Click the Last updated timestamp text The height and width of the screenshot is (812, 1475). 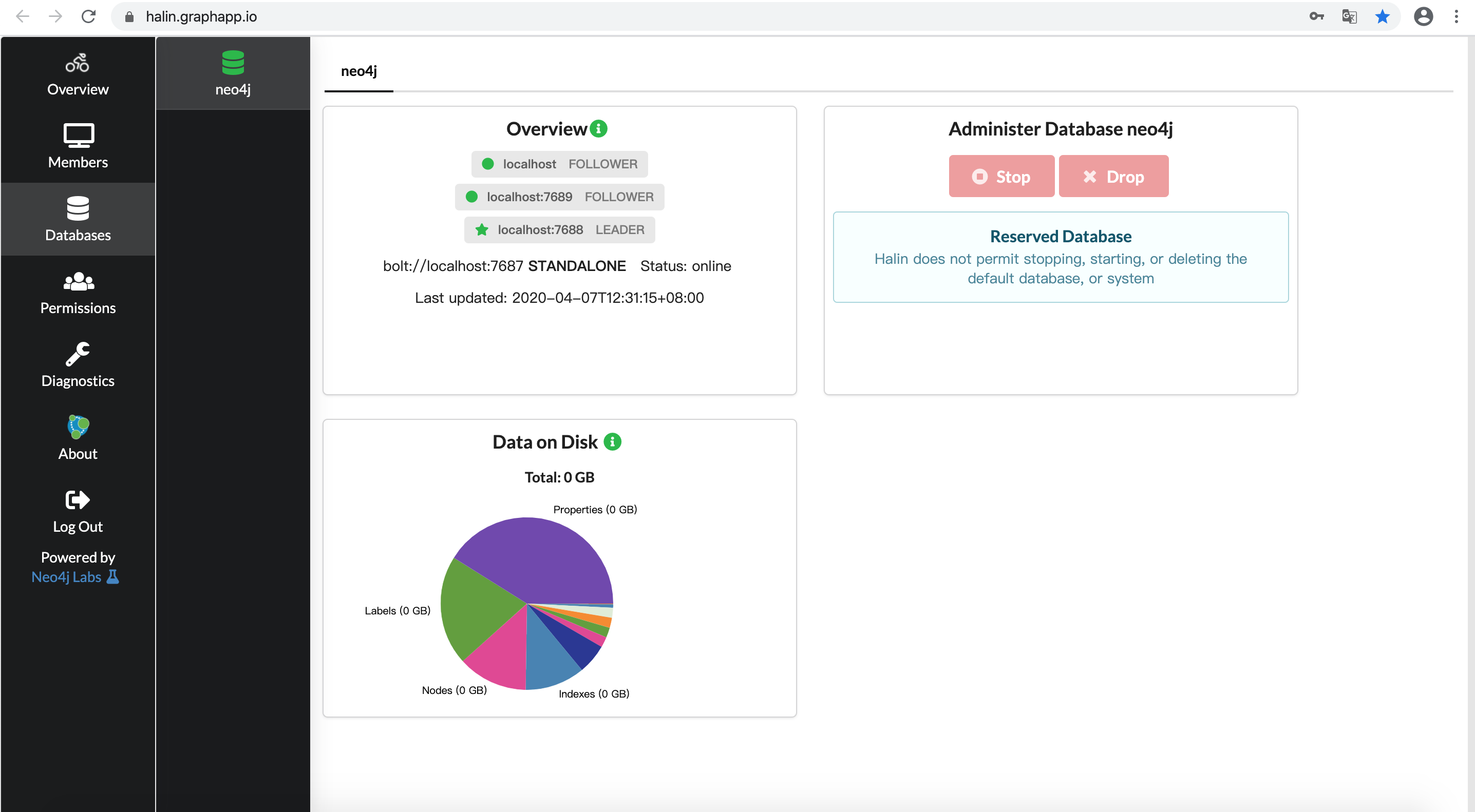pyautogui.click(x=559, y=298)
